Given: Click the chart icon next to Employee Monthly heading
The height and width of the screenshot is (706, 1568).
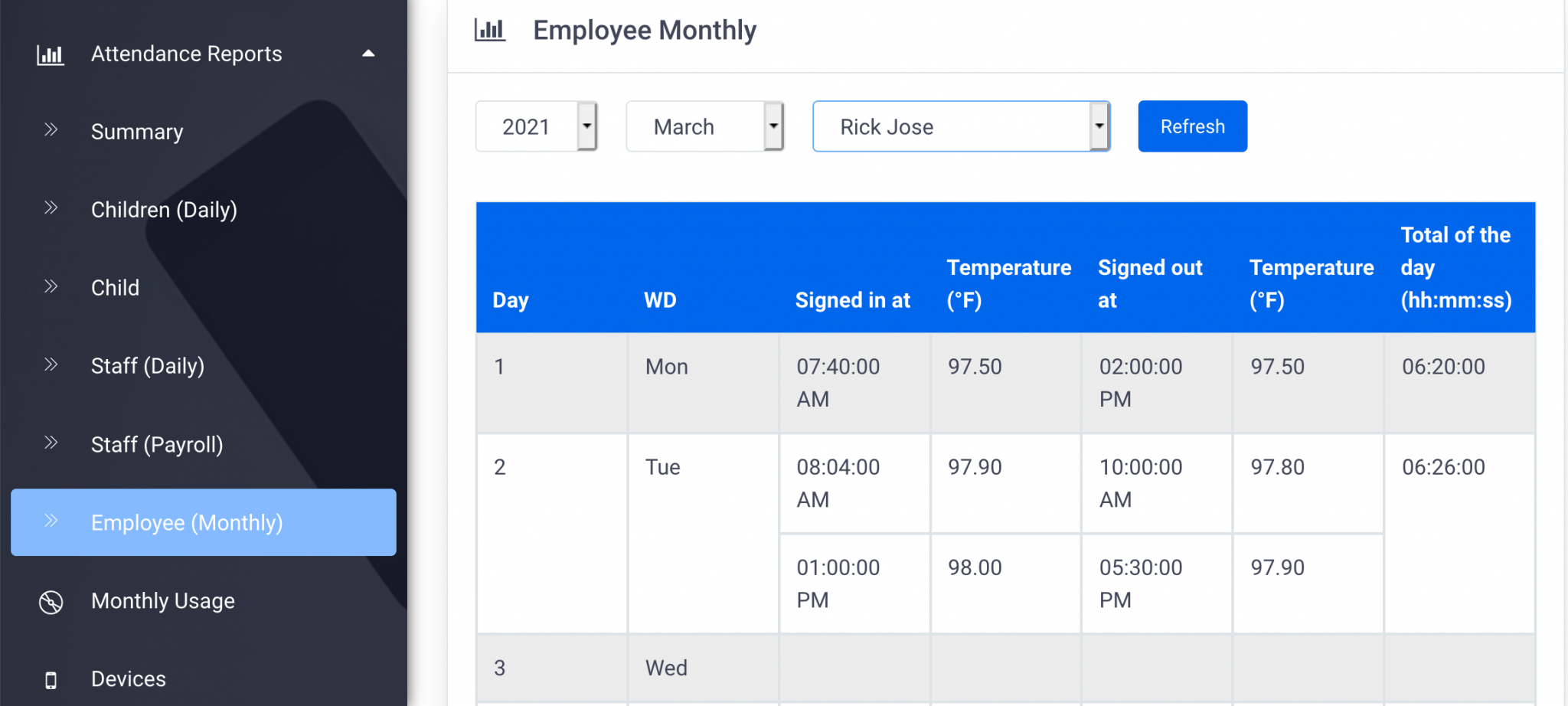Looking at the screenshot, I should 490,29.
